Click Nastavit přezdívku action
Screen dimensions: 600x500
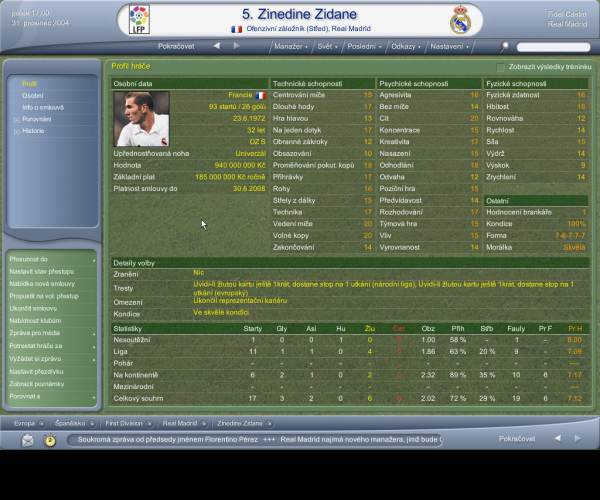pos(36,371)
